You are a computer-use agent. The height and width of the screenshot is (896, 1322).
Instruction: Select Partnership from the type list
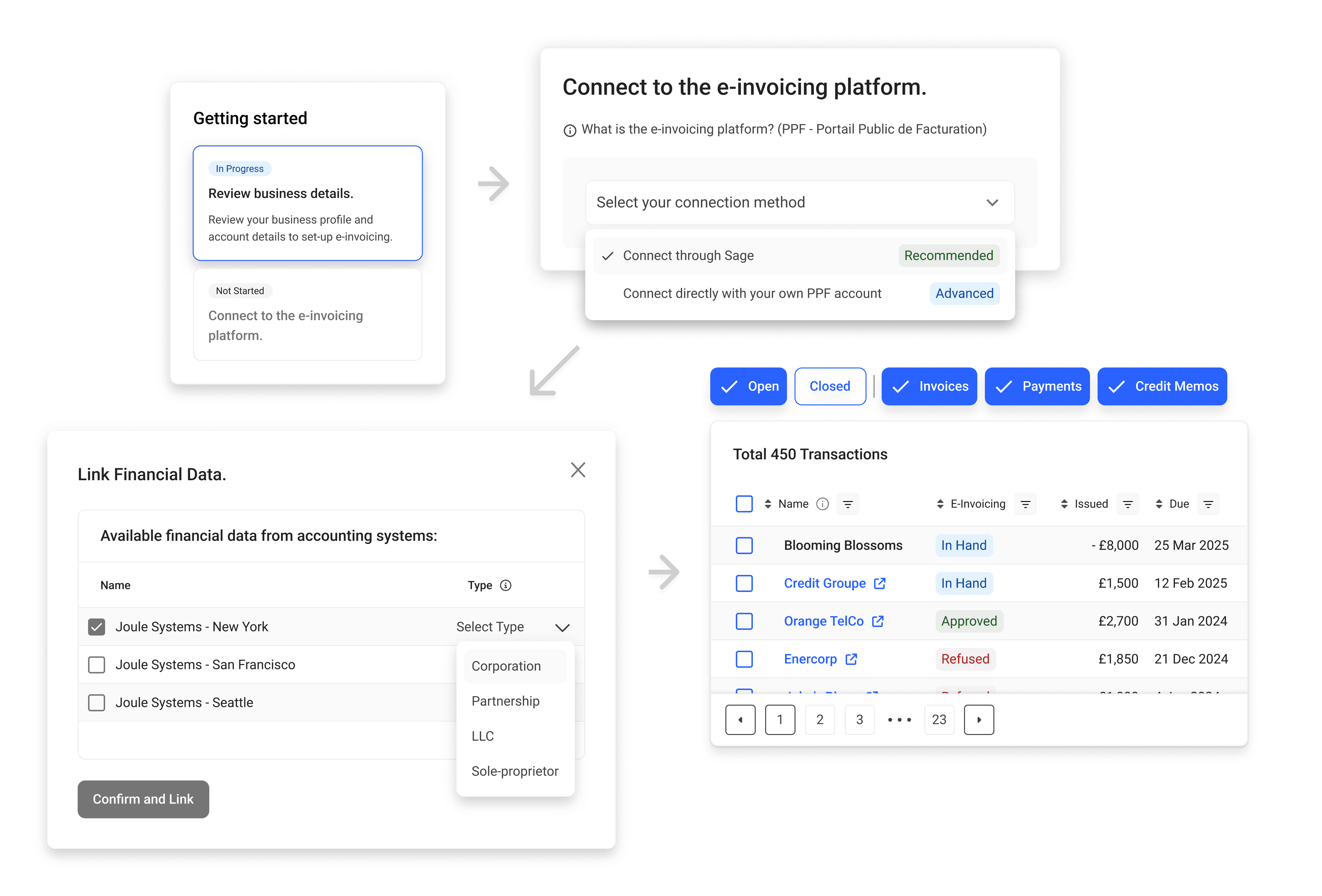click(x=505, y=701)
